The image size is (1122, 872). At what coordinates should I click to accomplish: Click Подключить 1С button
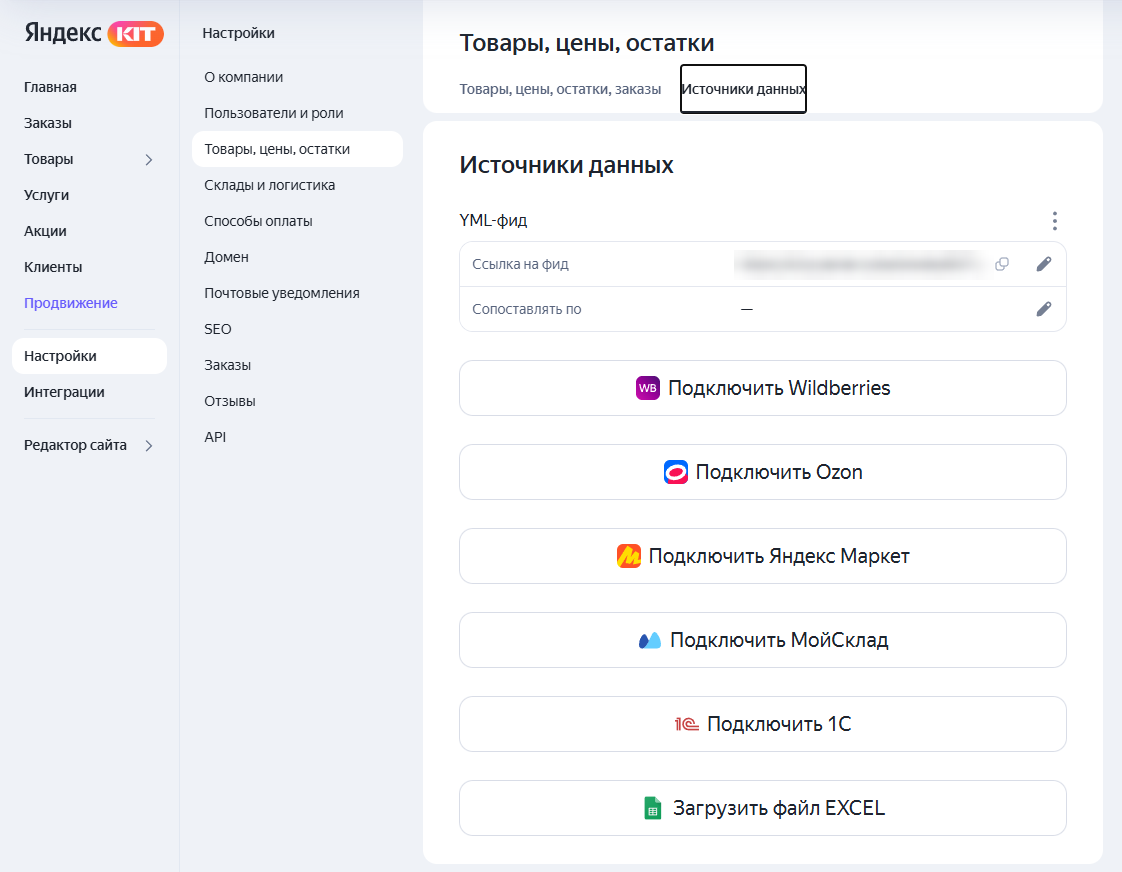pos(763,724)
